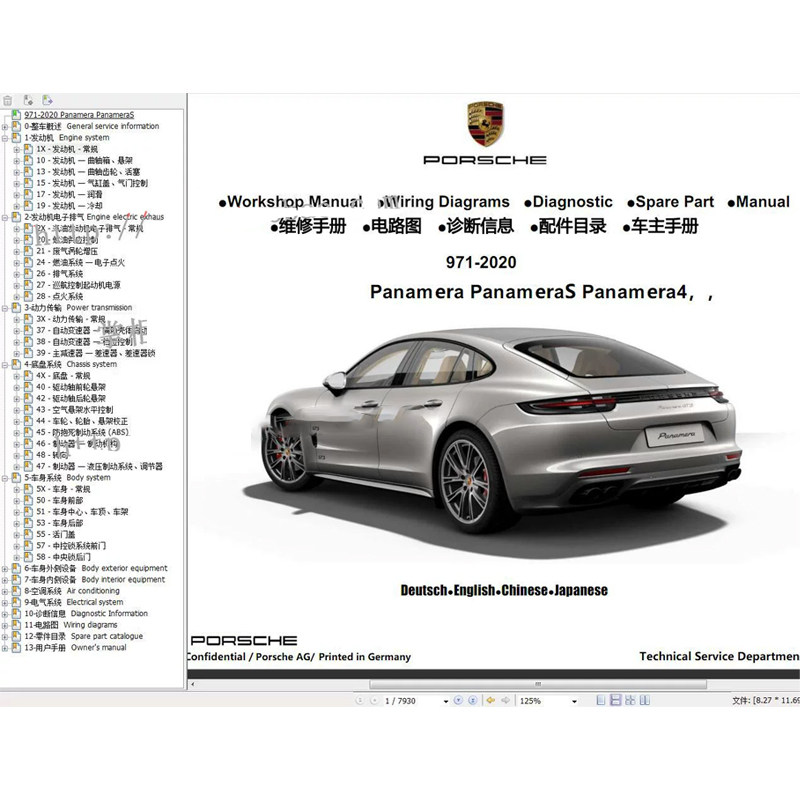This screenshot has width=800, height=800.
Task: Open bookmark 47 - 制动器 — 液压制动系统
Action: coord(99,466)
